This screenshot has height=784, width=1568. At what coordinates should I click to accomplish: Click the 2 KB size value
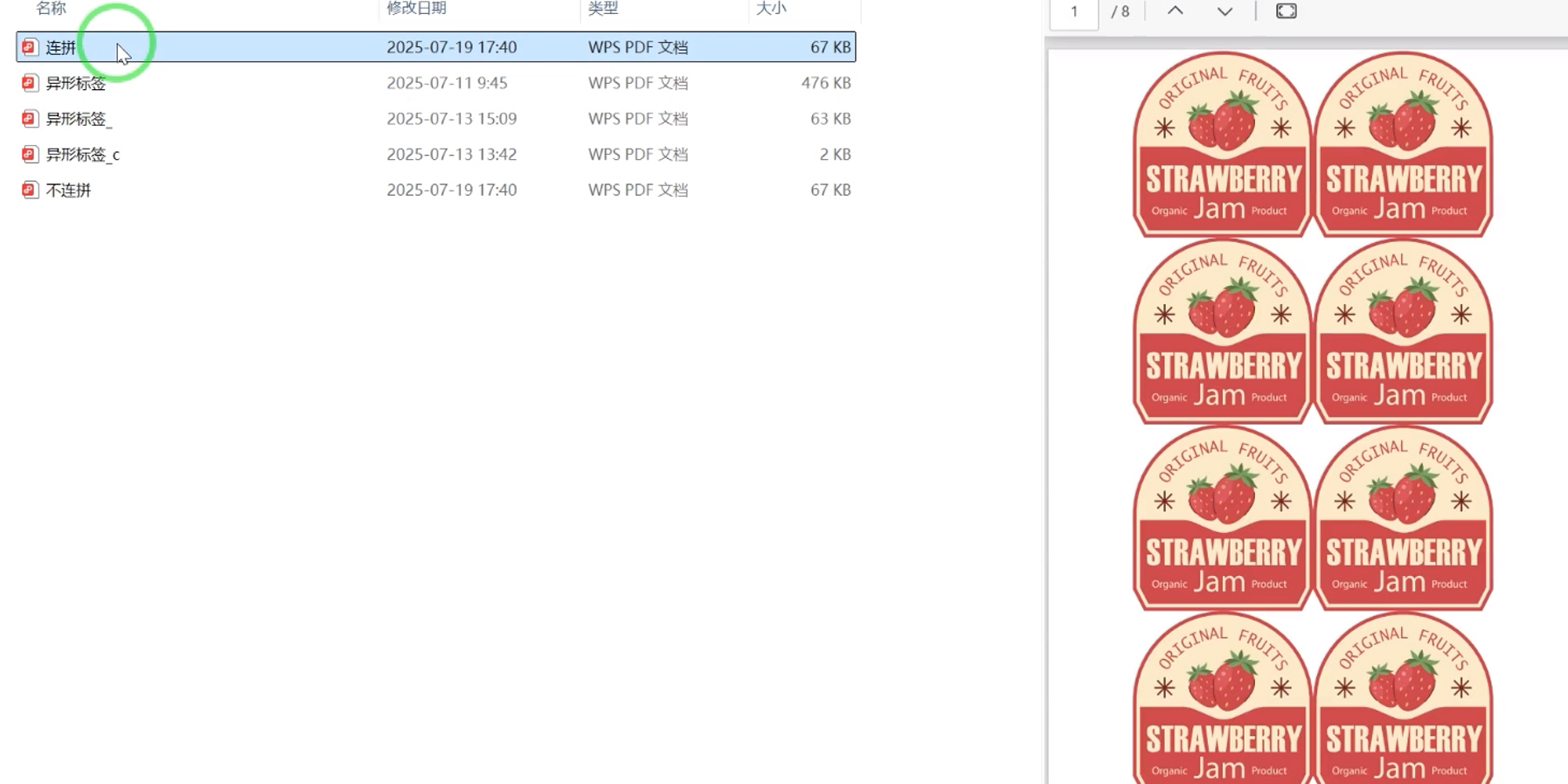[x=836, y=155]
